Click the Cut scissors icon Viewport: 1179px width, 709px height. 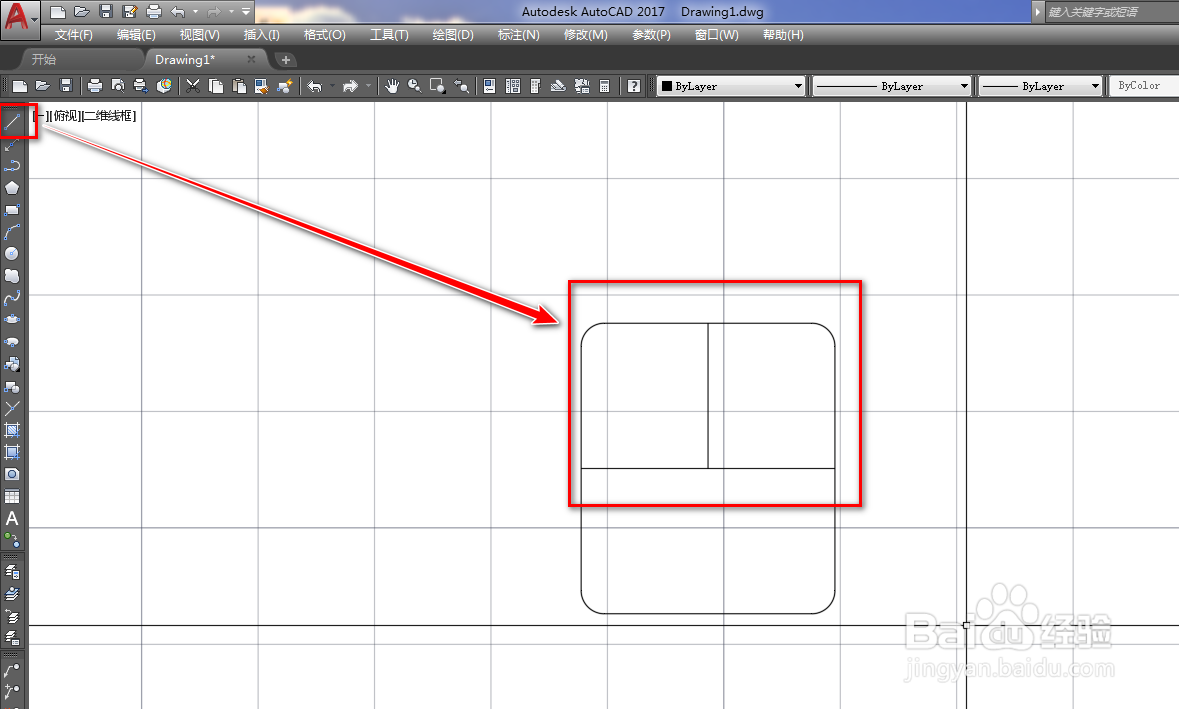pyautogui.click(x=193, y=86)
